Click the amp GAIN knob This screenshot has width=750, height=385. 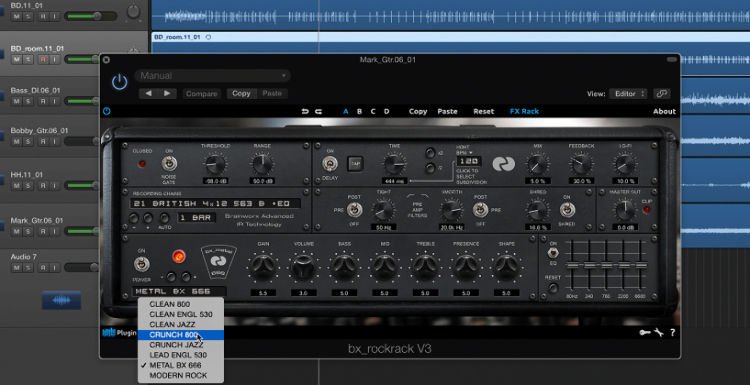click(x=263, y=267)
